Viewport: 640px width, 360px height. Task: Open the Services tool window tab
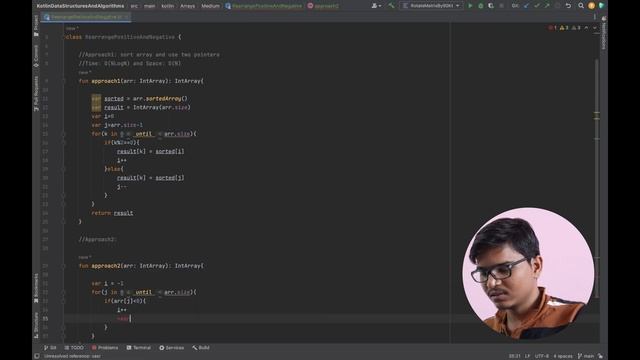click(171, 348)
